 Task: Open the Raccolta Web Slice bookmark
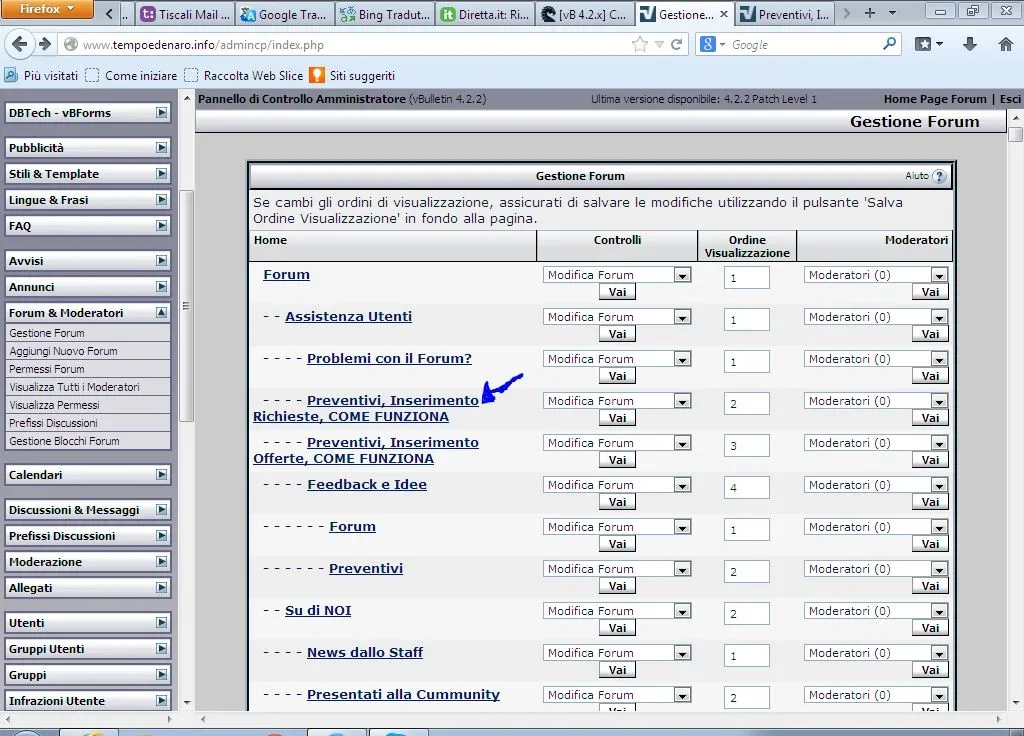coord(244,76)
